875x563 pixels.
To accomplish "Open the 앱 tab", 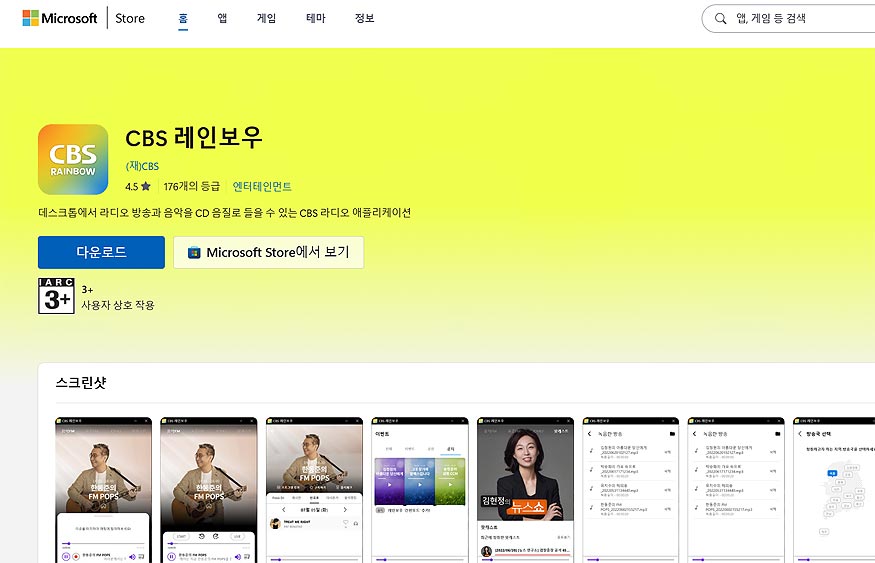I will [x=222, y=18].
